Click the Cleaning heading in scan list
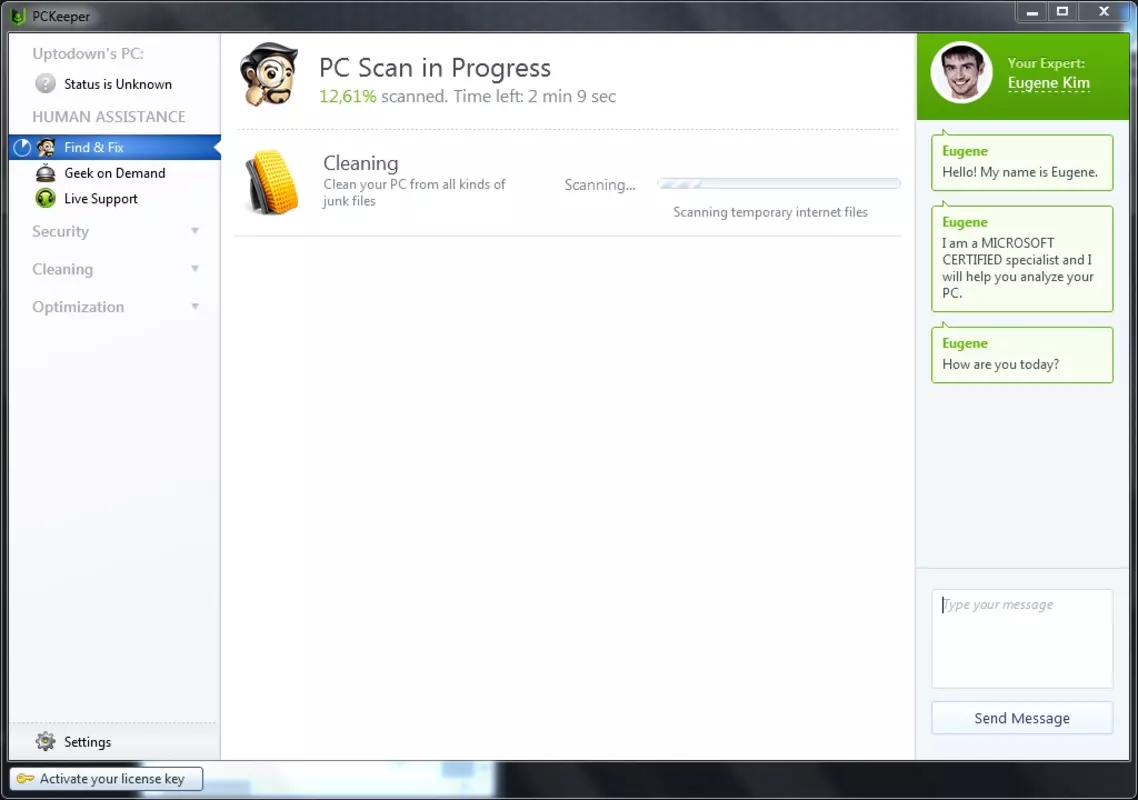Screen dimensions: 1138x800 tap(361, 163)
